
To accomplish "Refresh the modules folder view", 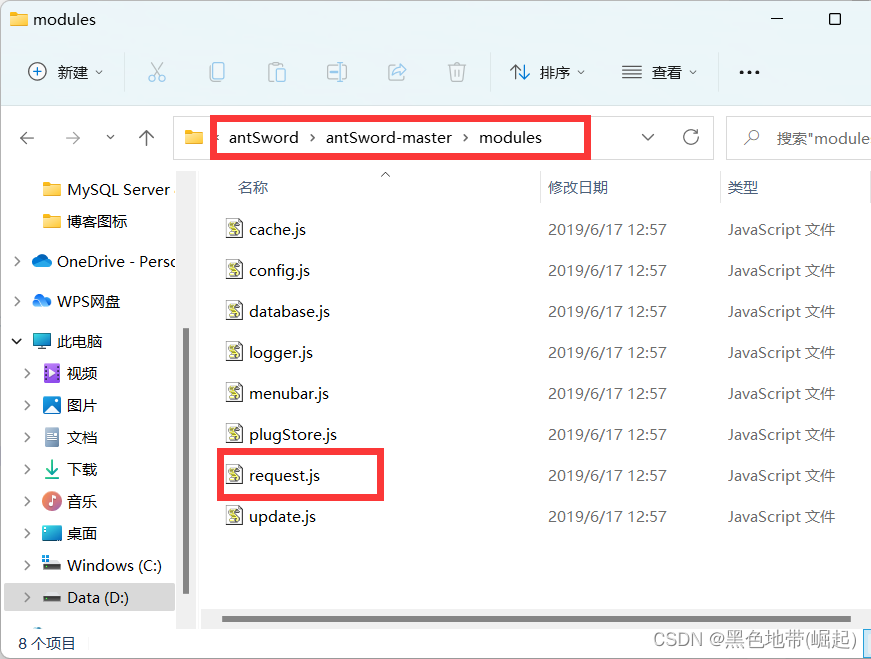I will point(690,137).
